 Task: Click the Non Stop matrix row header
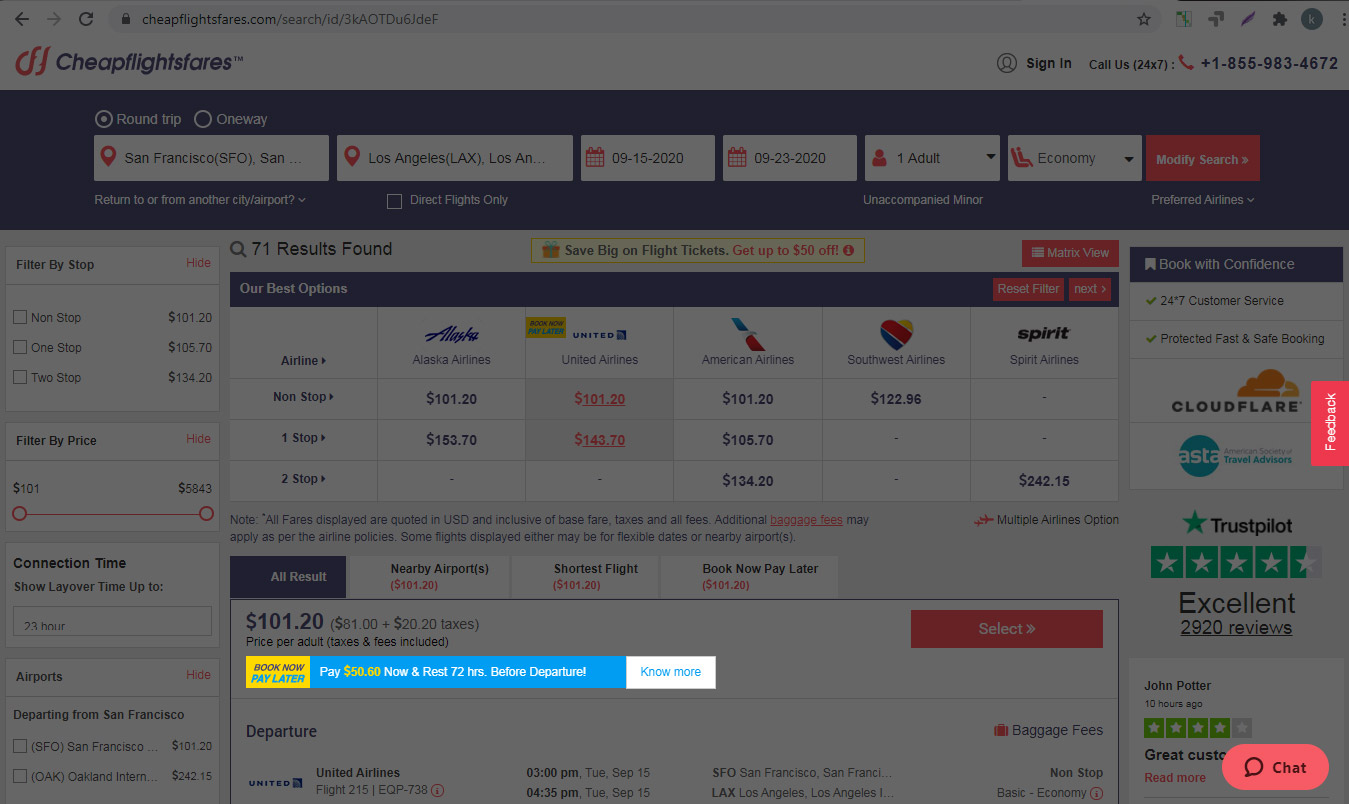(304, 397)
